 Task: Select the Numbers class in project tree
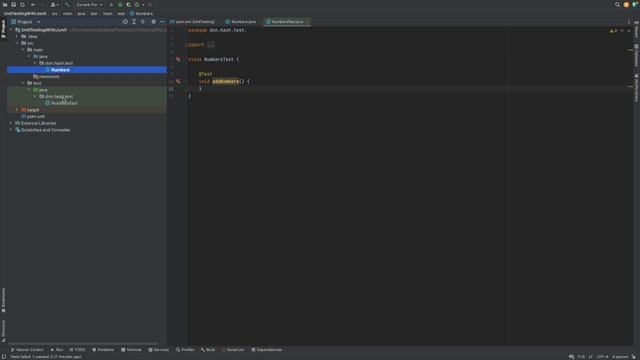click(x=87, y=70)
